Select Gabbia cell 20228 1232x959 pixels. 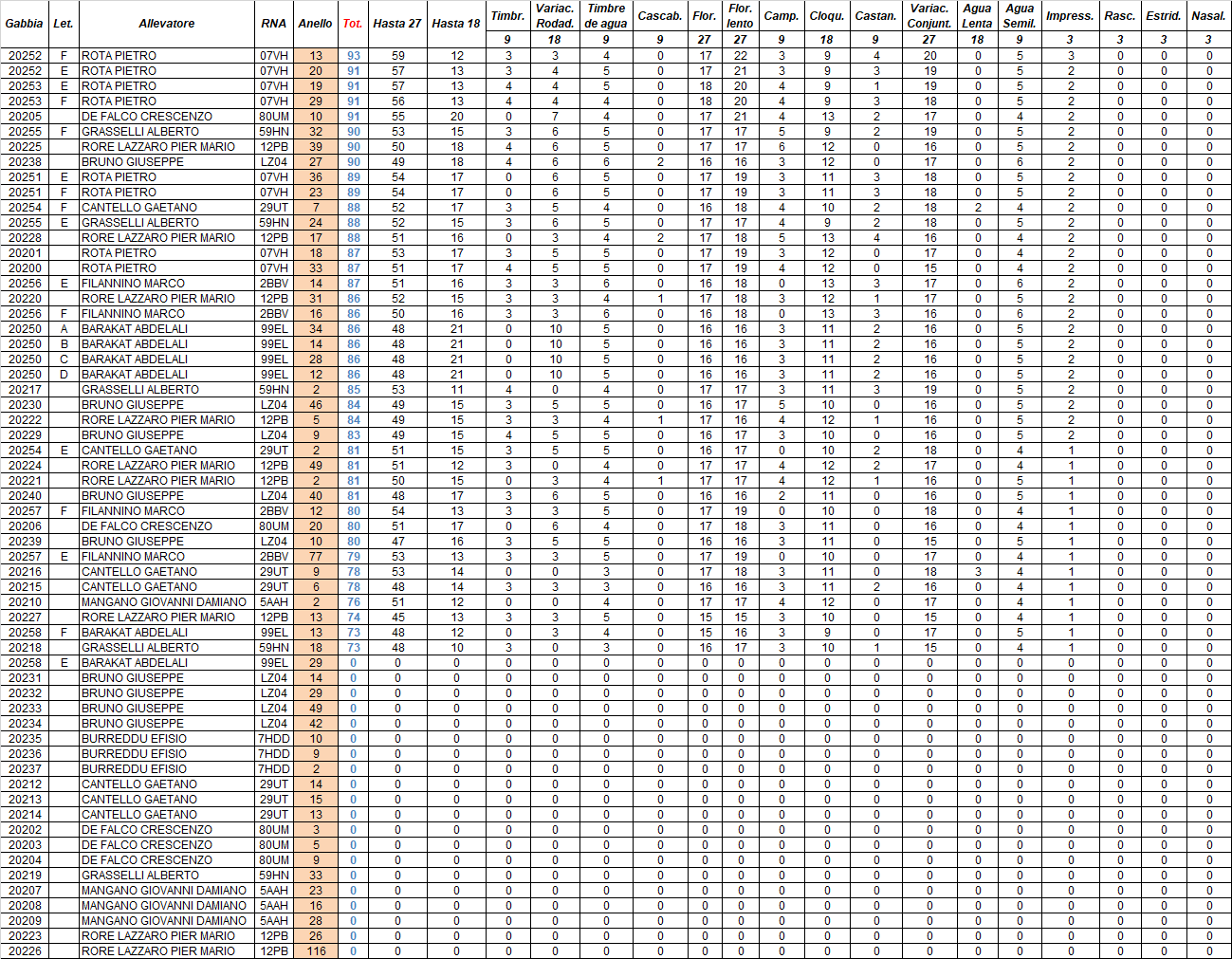click(25, 238)
